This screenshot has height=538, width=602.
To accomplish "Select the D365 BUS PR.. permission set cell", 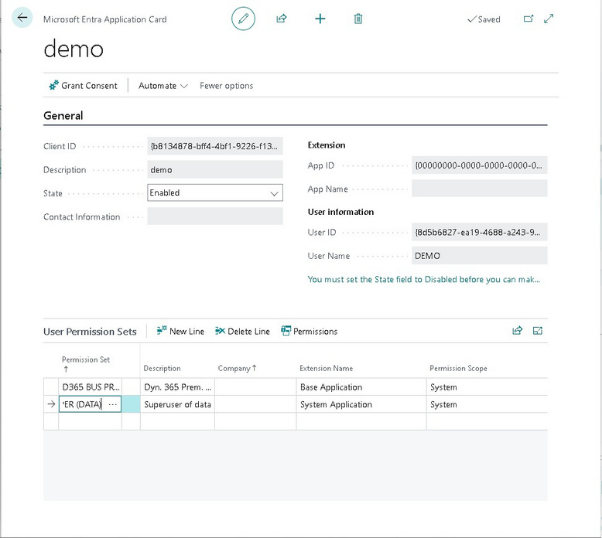I will 90,387.
